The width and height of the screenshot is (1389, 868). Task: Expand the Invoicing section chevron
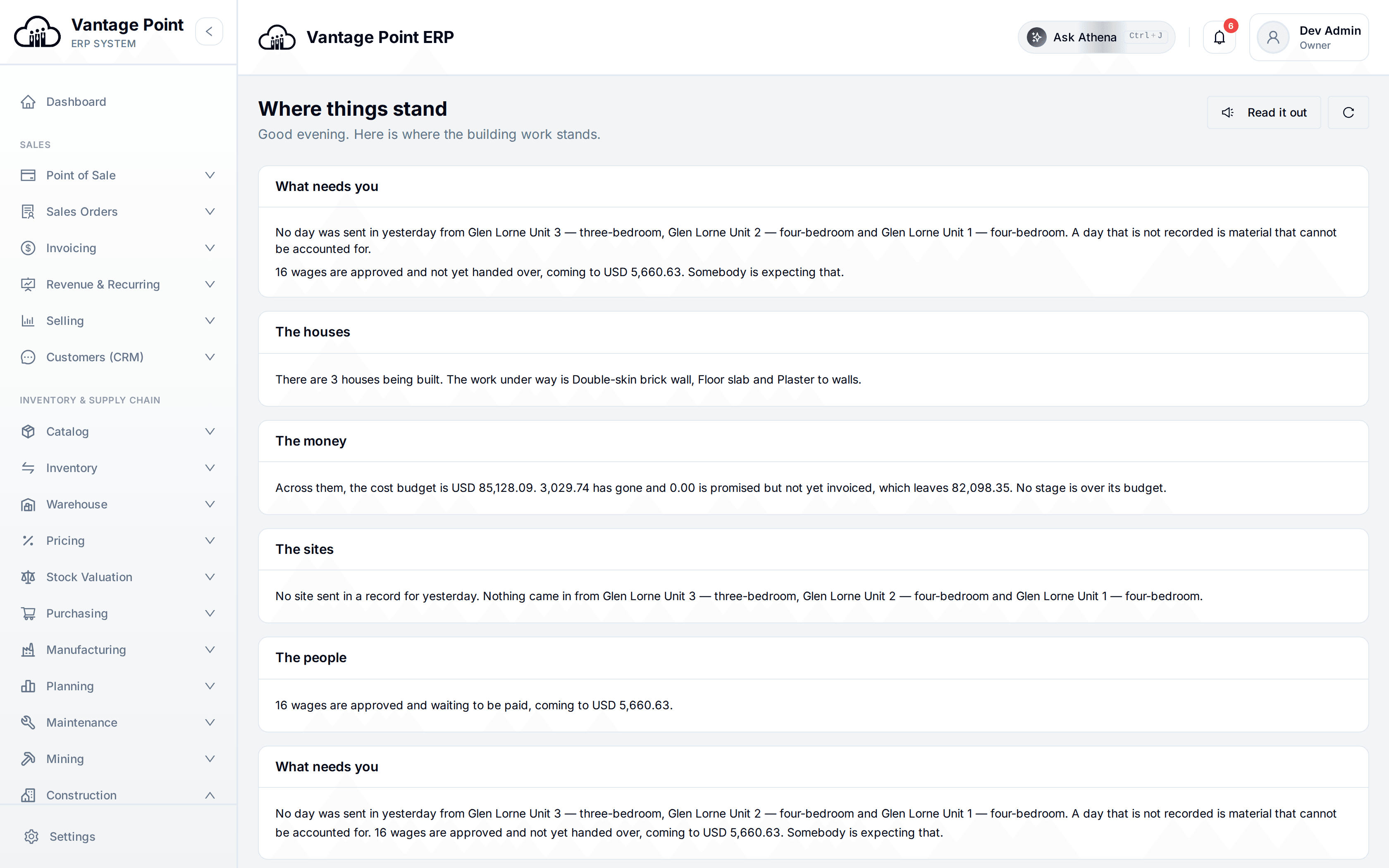(x=210, y=248)
